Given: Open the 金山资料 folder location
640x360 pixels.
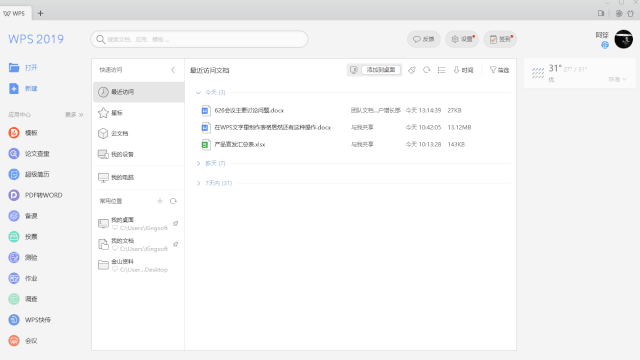Looking at the screenshot, I should point(133,265).
